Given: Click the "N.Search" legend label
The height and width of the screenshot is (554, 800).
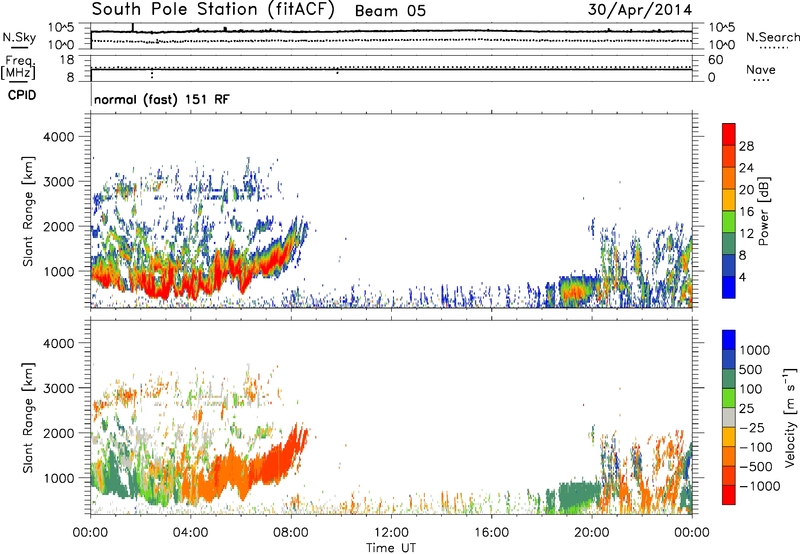Looking at the screenshot, I should (x=773, y=37).
